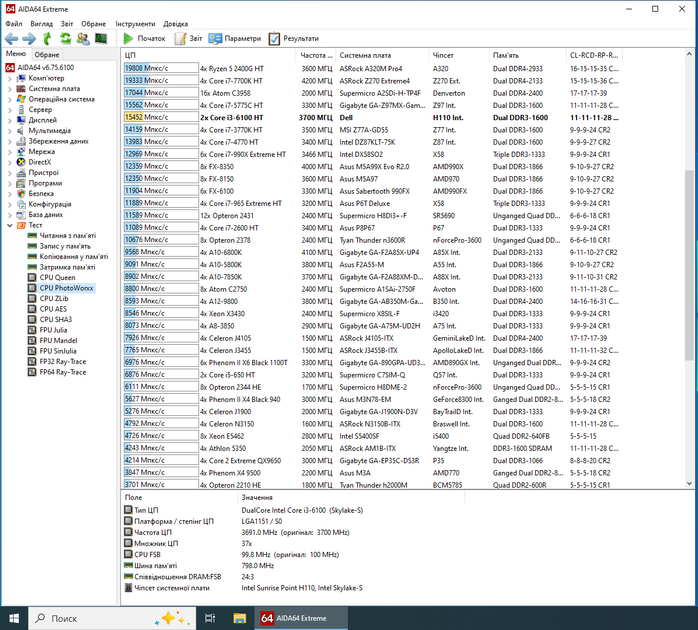Select Безпека tree item

tap(41, 194)
